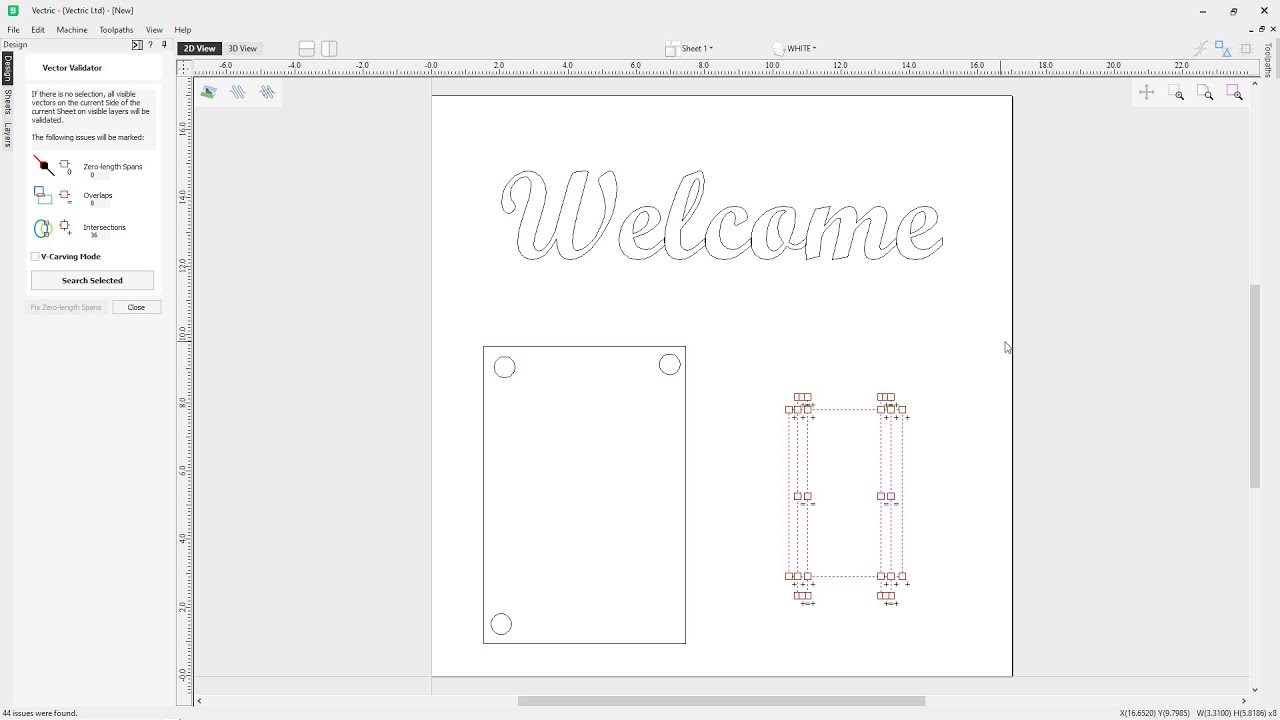Click the scroll right arrow
Image resolution: width=1280 pixels, height=720 pixels.
(1245, 701)
